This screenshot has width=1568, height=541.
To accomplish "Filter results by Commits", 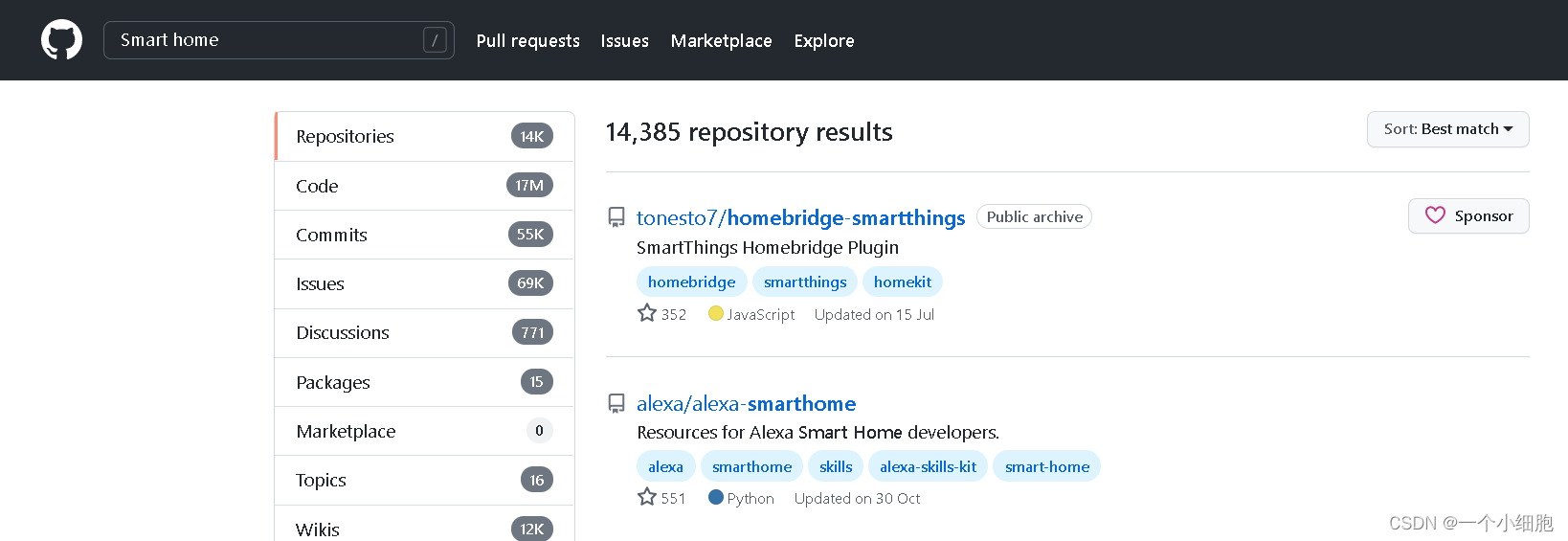I will point(331,235).
